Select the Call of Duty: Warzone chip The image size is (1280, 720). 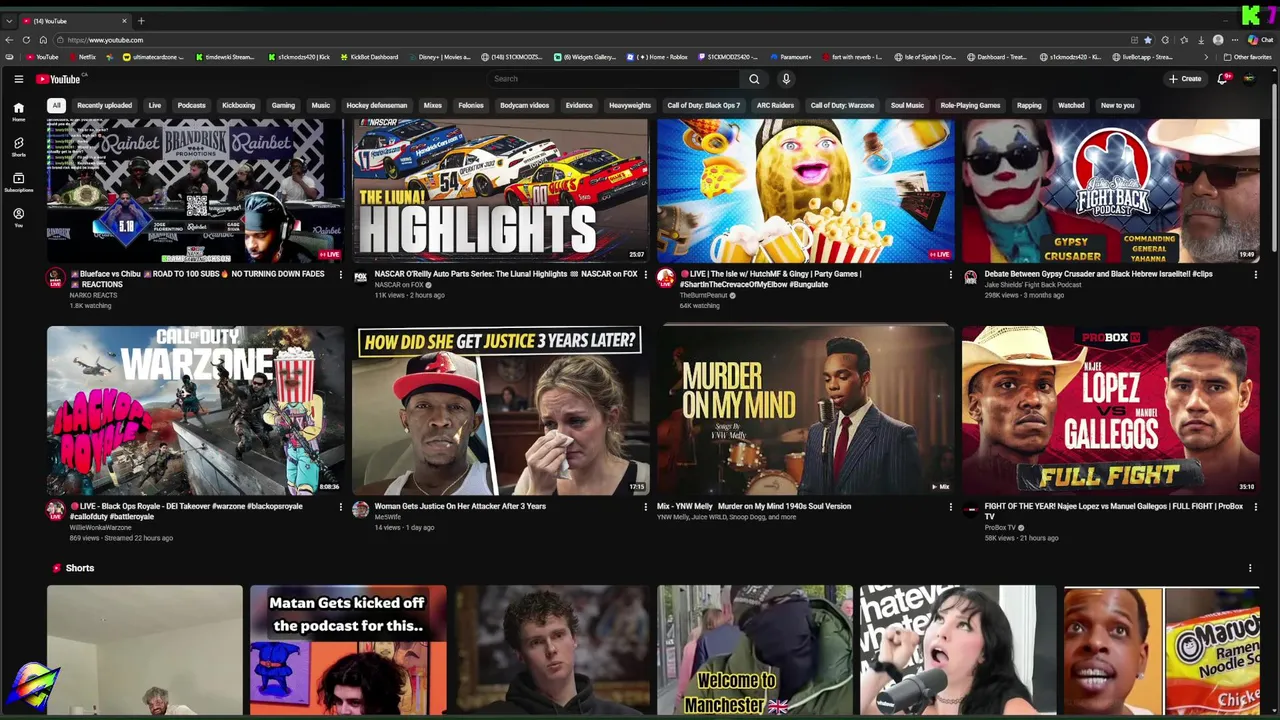click(x=842, y=105)
